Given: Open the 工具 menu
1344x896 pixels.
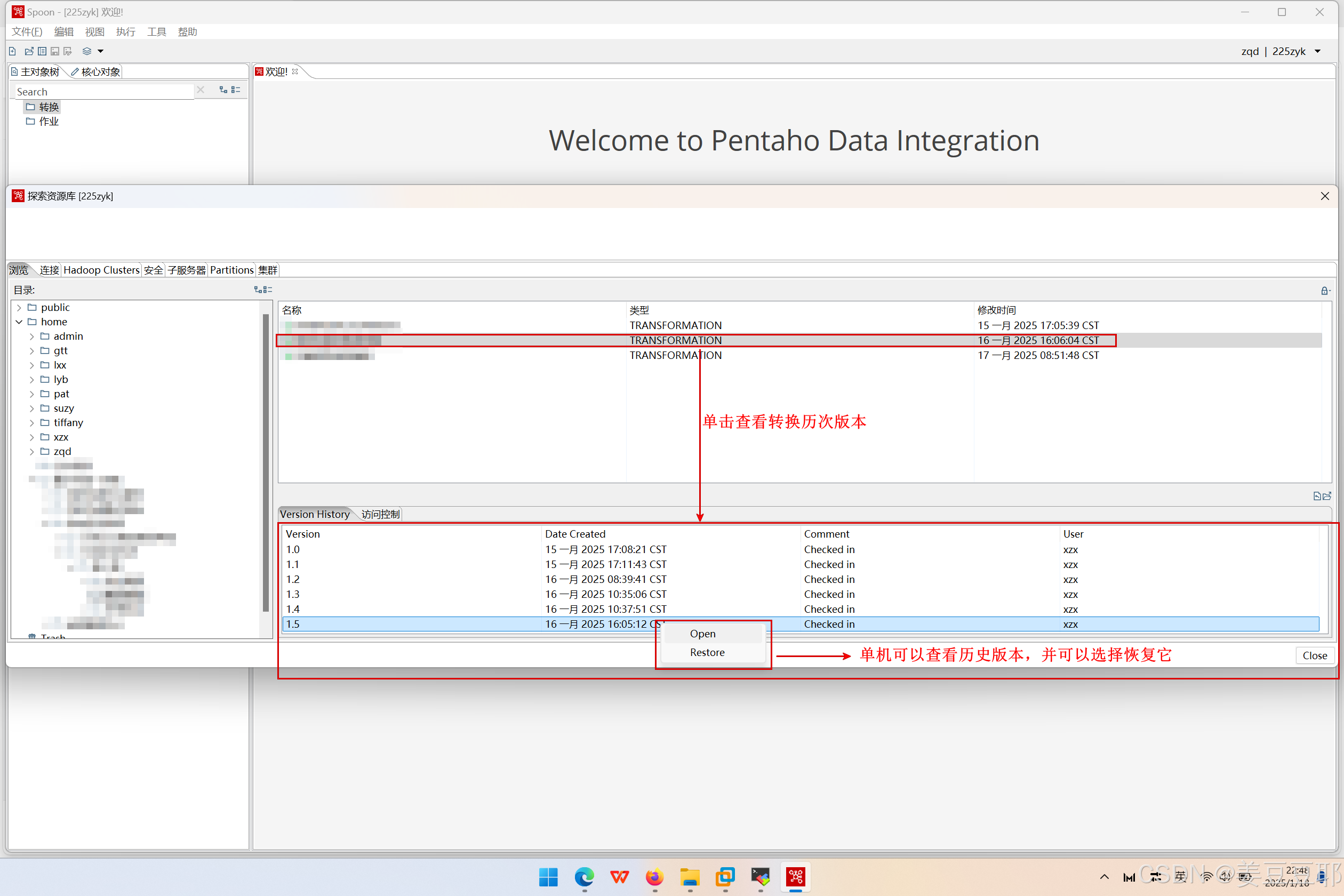Looking at the screenshot, I should 156,32.
